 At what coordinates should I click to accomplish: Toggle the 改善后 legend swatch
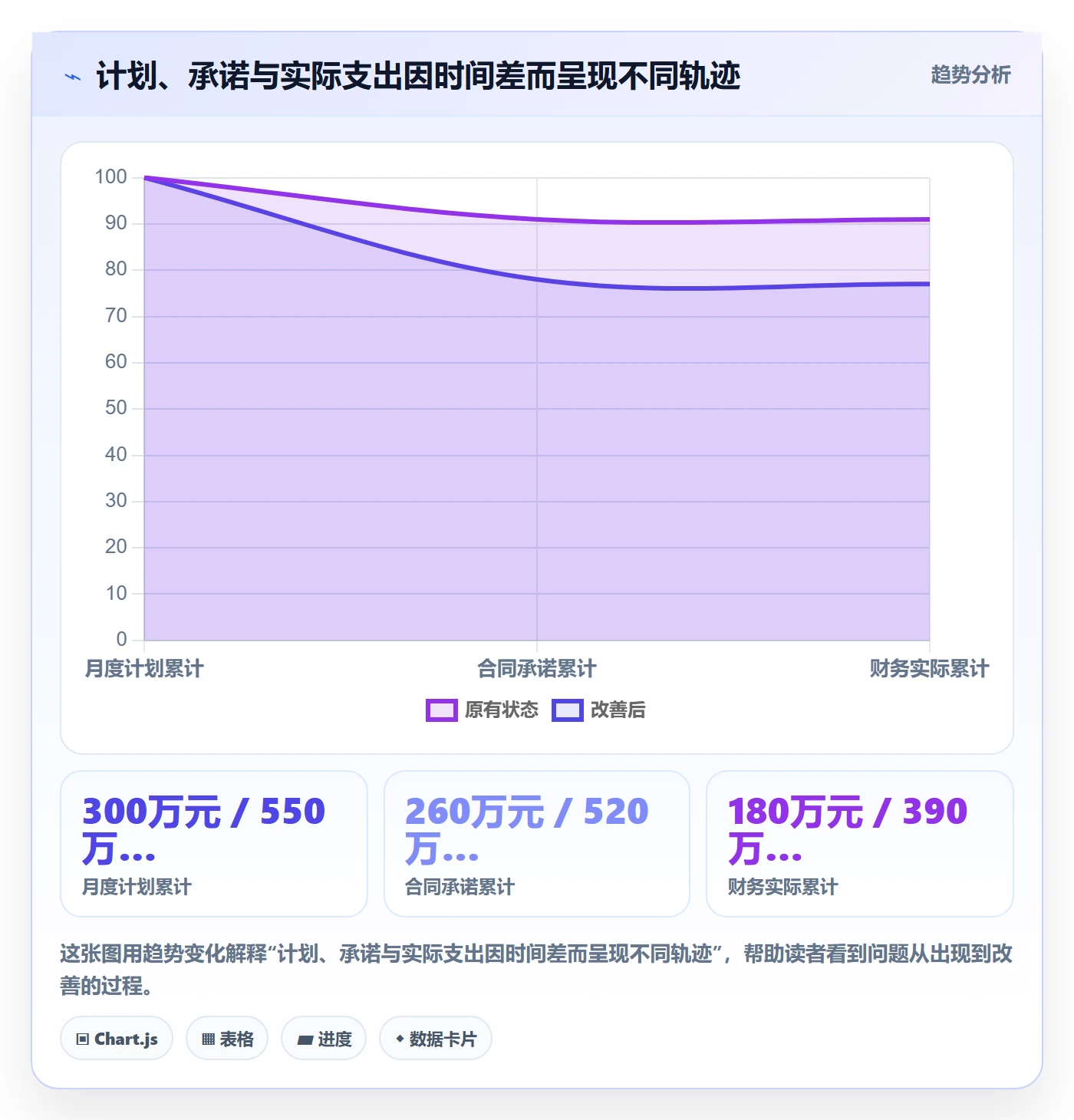567,710
